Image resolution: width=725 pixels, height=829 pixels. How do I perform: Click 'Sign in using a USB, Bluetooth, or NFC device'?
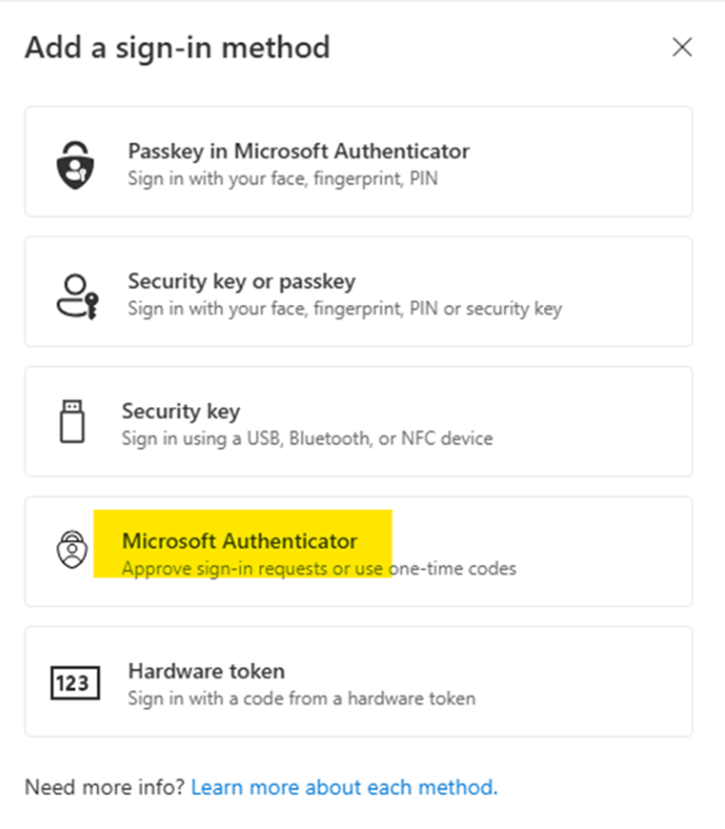[x=307, y=439]
